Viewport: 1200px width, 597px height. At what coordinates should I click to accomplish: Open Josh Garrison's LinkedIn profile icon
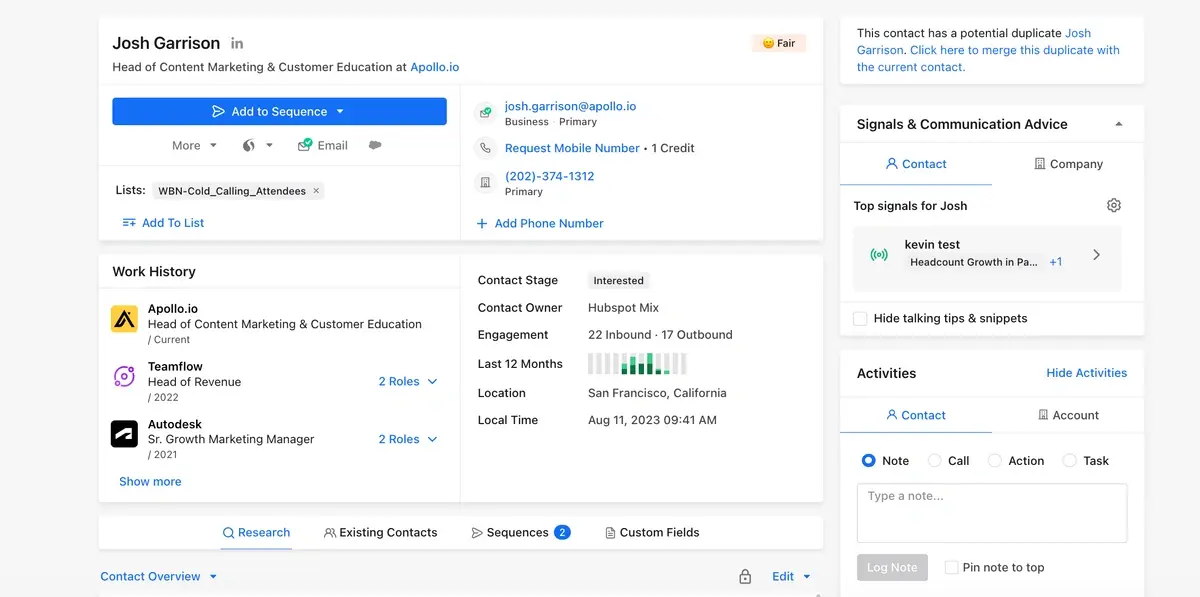237,44
